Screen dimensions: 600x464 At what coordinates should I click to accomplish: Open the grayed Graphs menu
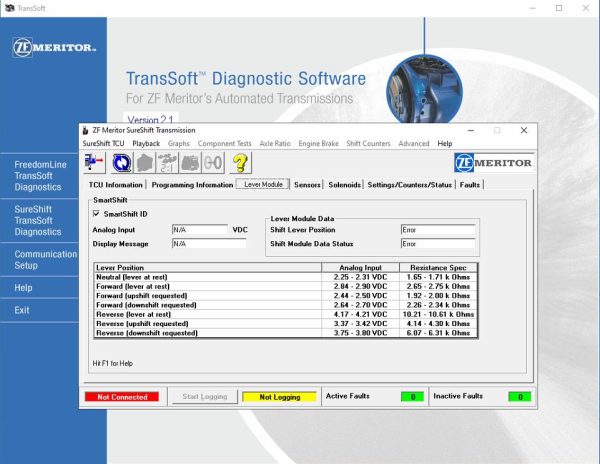(179, 143)
